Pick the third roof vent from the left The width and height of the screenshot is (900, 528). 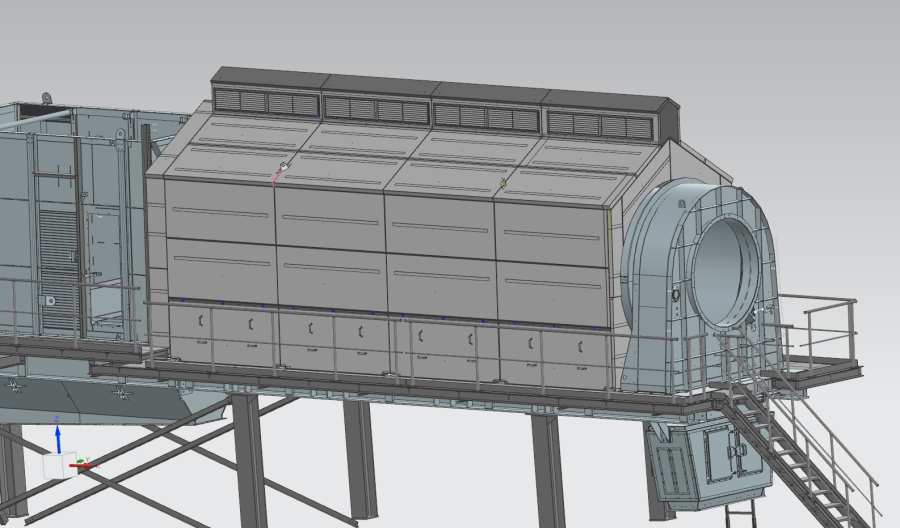pos(487,118)
